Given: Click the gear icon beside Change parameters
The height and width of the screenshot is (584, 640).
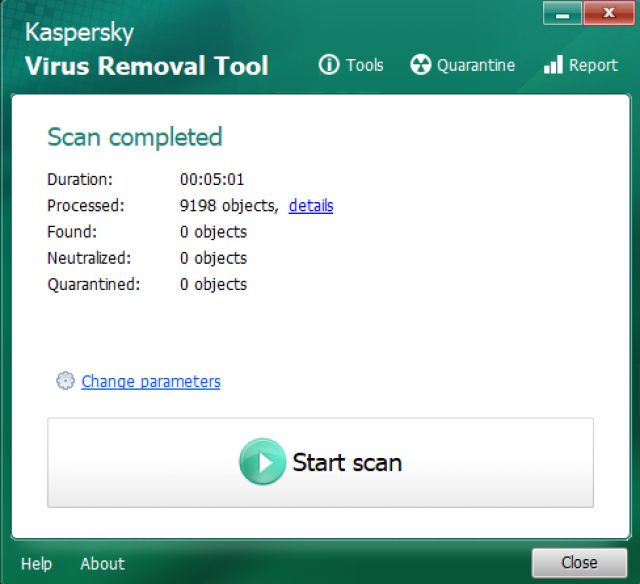Looking at the screenshot, I should coord(66,381).
